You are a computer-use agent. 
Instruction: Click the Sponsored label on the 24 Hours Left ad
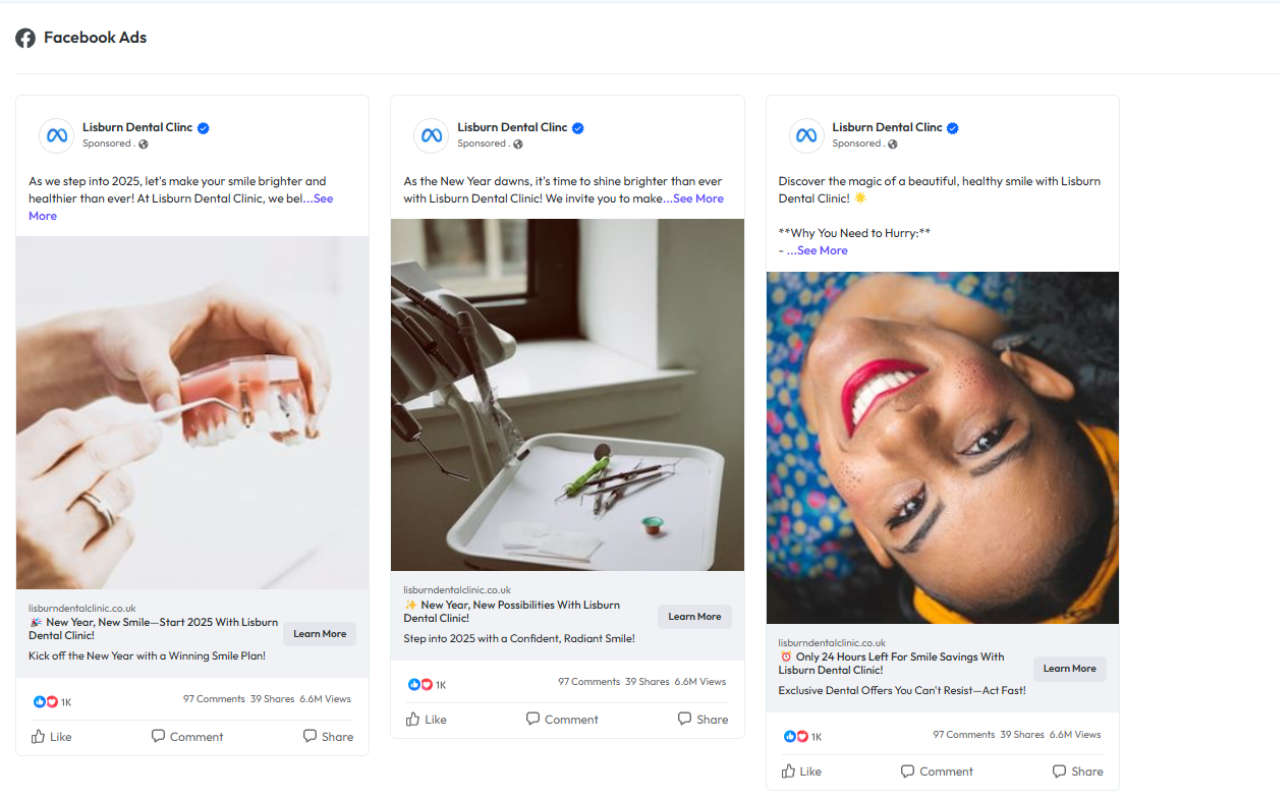[857, 144]
